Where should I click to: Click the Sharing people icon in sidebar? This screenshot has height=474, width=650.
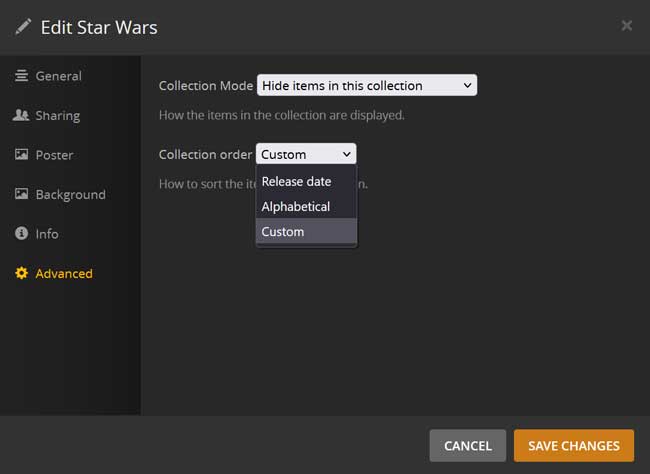coord(21,115)
